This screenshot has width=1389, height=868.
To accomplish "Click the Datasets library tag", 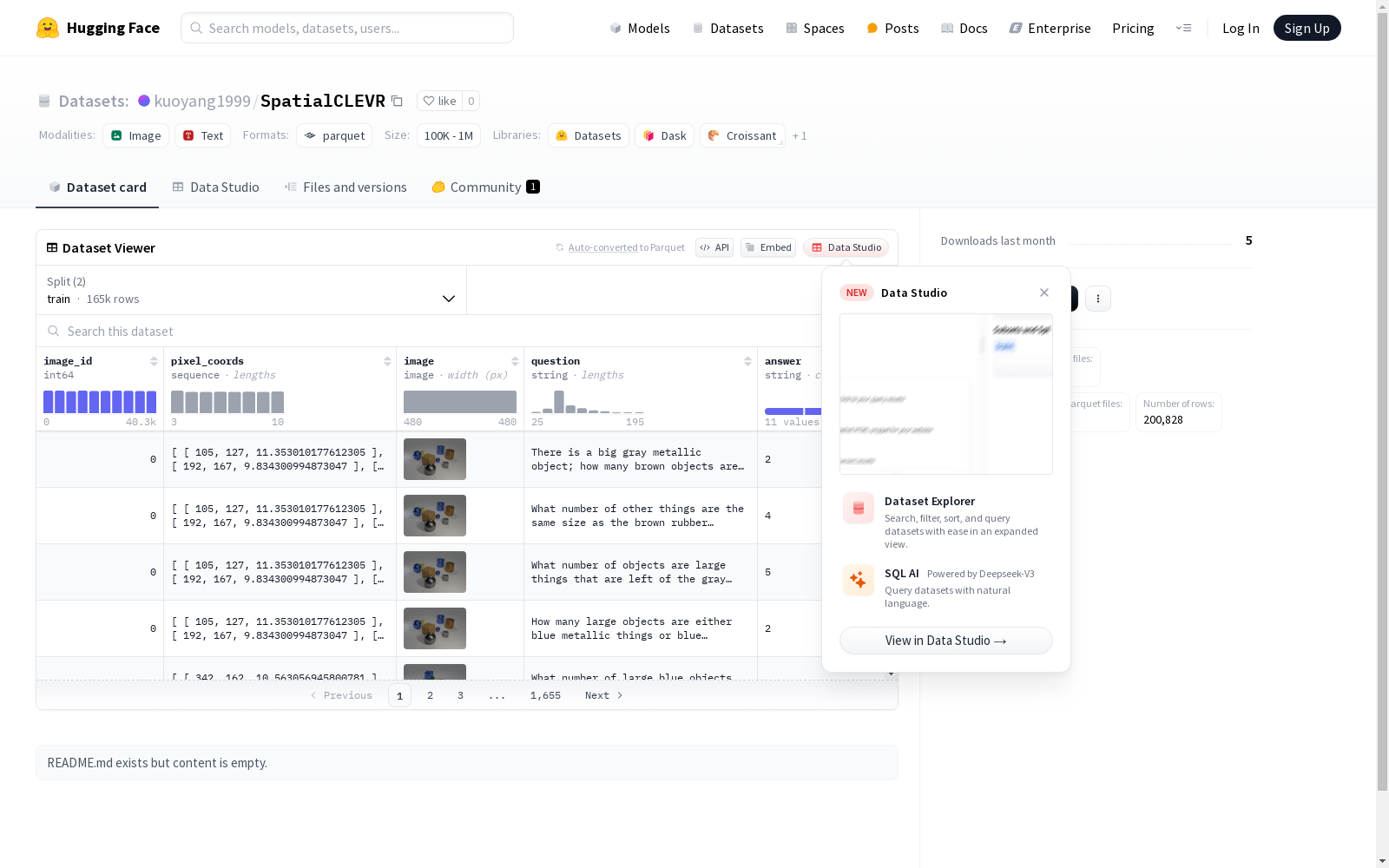I will (589, 135).
